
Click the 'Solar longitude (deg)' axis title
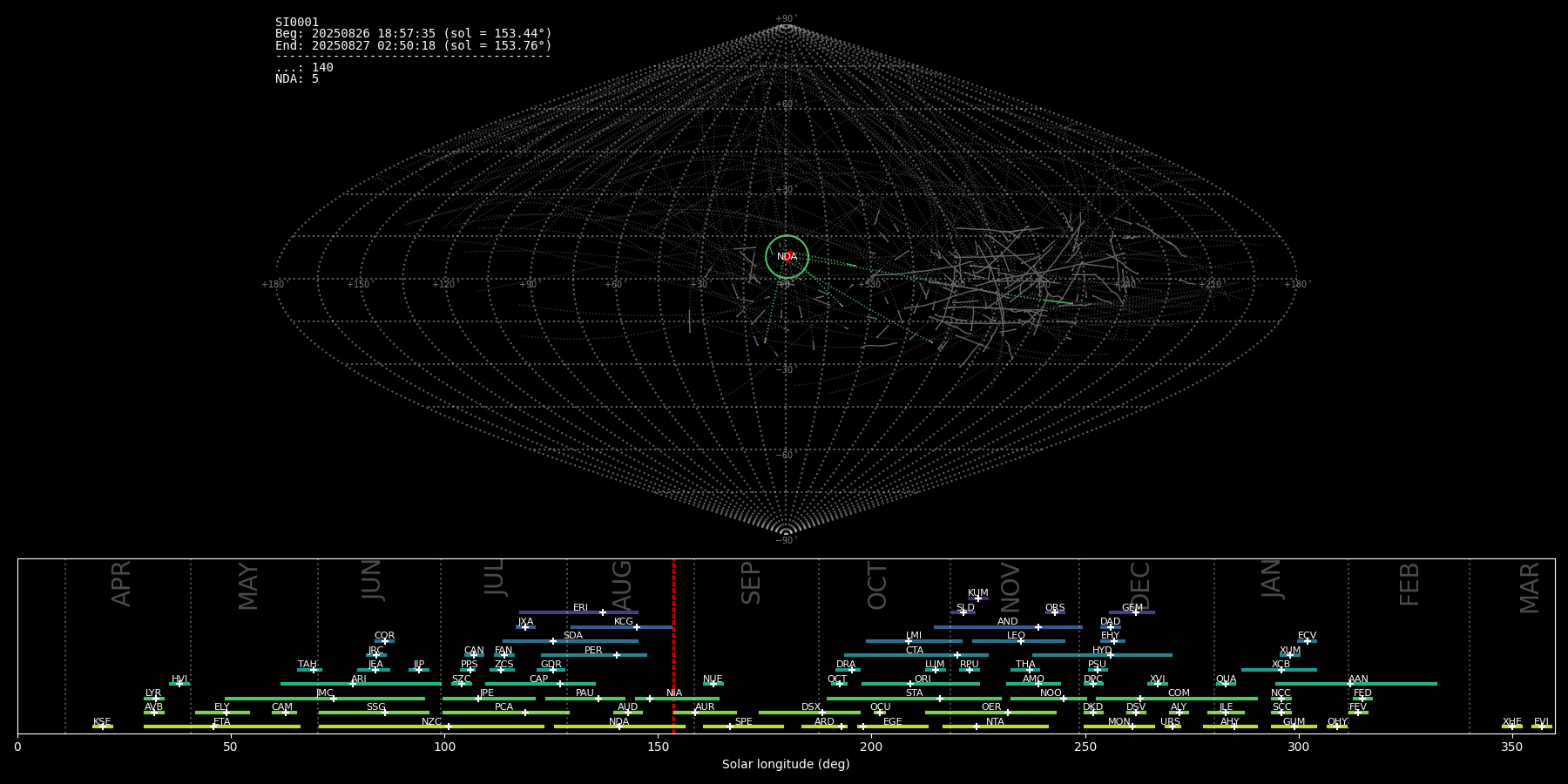pyautogui.click(x=786, y=764)
